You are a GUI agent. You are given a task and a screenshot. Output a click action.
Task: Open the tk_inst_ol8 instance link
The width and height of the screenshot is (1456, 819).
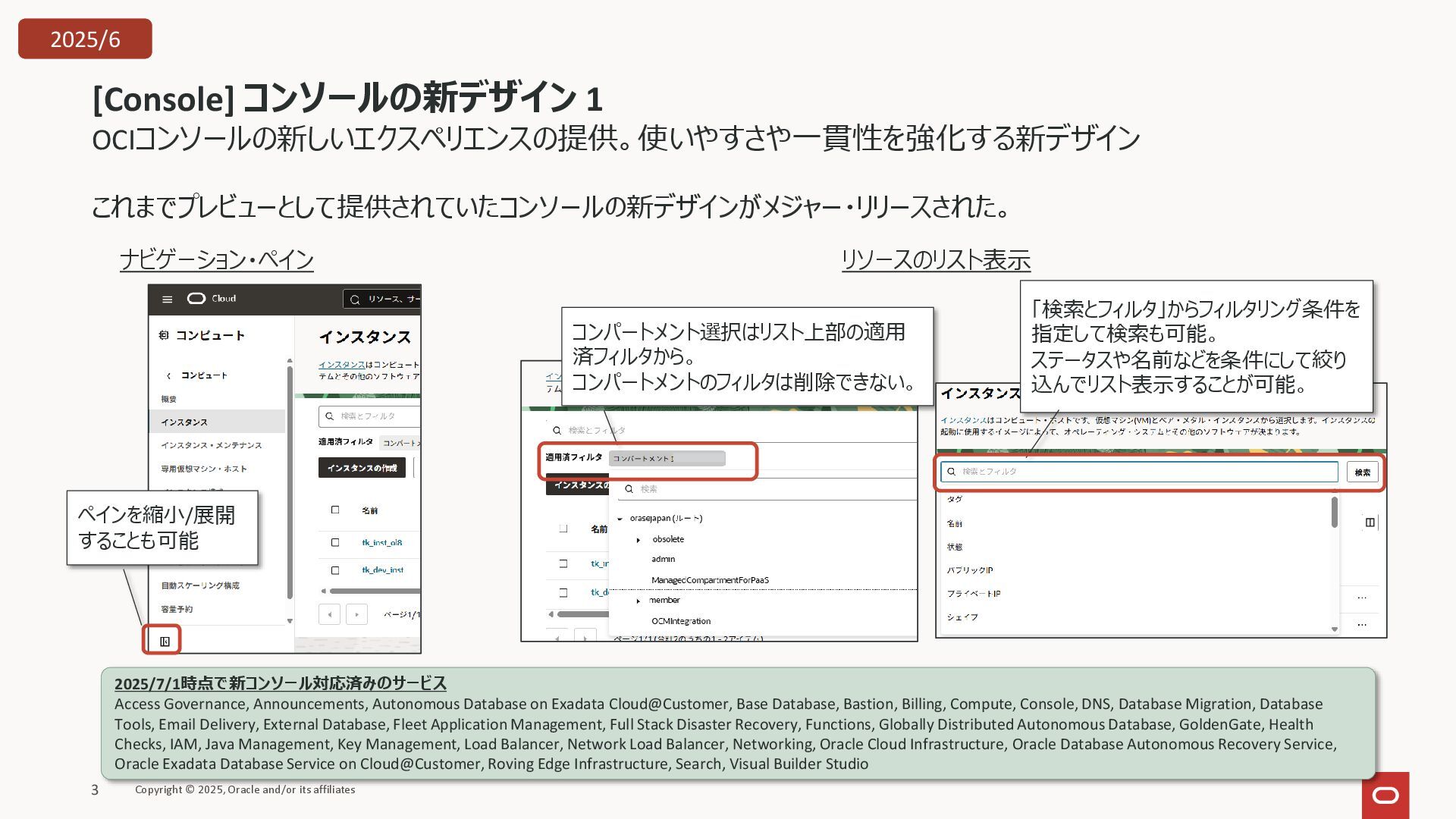pyautogui.click(x=382, y=542)
